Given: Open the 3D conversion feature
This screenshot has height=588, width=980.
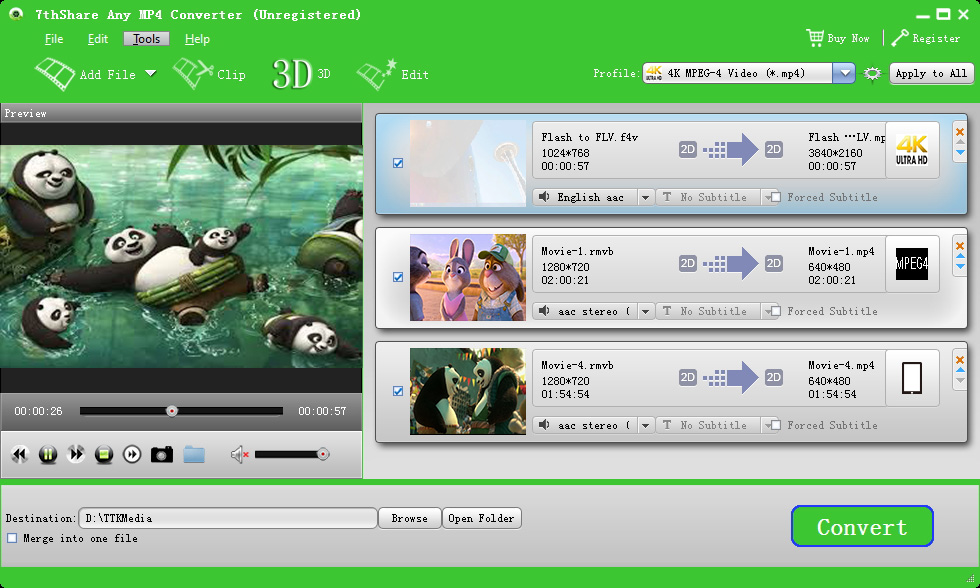Looking at the screenshot, I should tap(296, 73).
